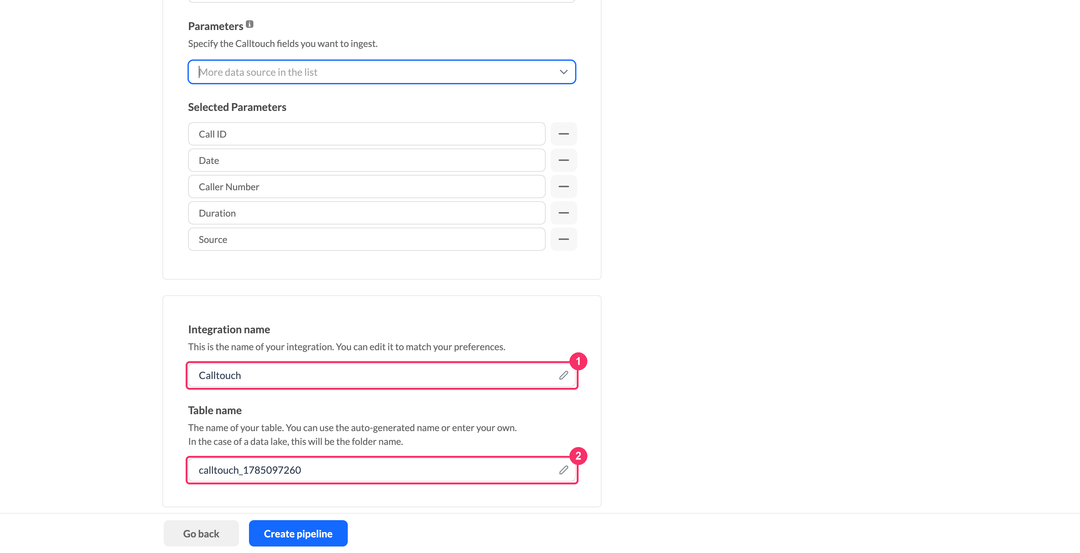Create the pipeline

coord(298,534)
